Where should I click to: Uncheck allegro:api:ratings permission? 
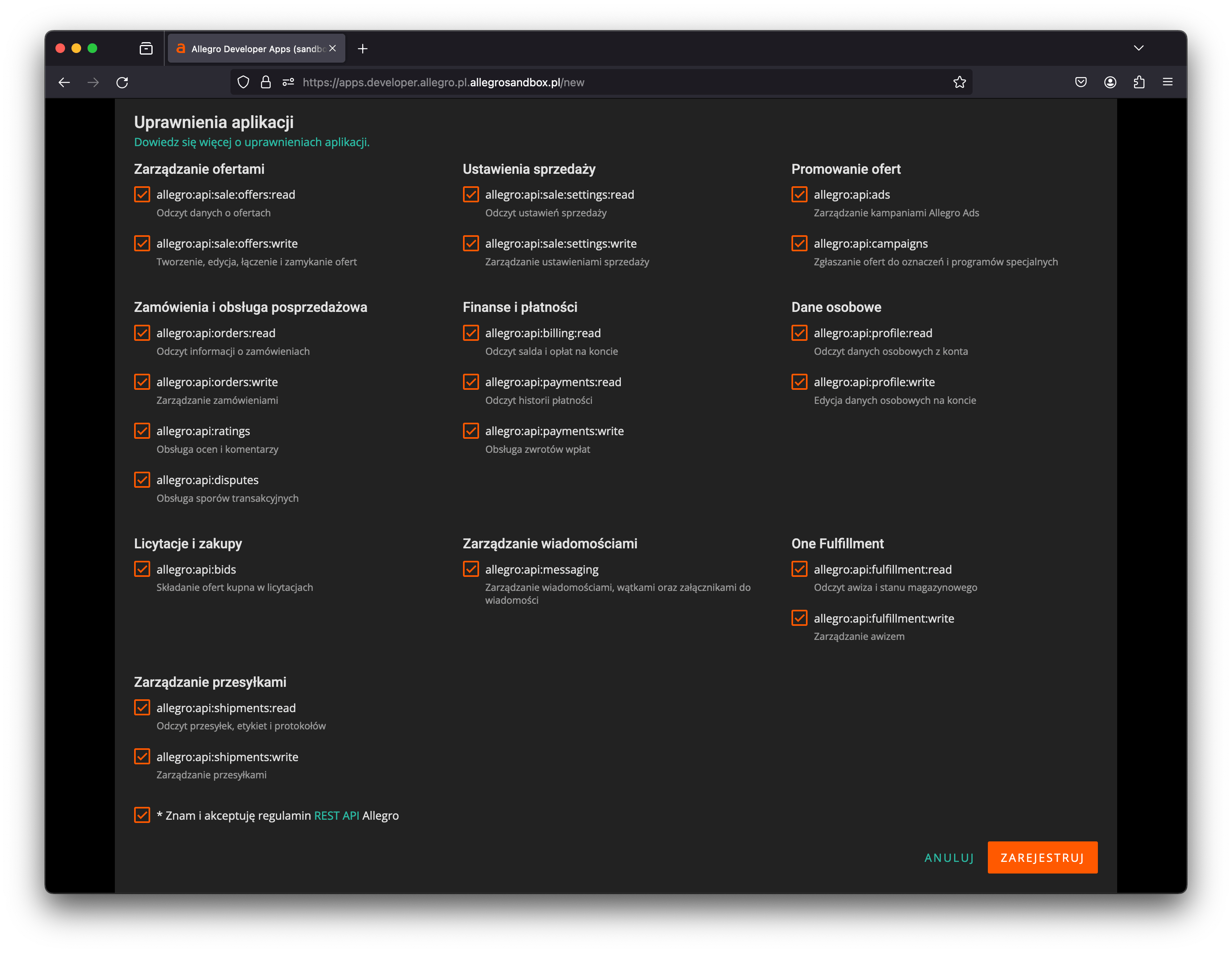click(142, 432)
